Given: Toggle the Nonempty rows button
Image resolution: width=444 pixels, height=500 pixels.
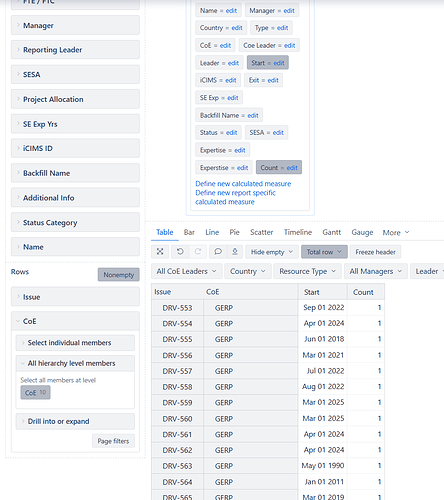Looking at the screenshot, I should 119,275.
